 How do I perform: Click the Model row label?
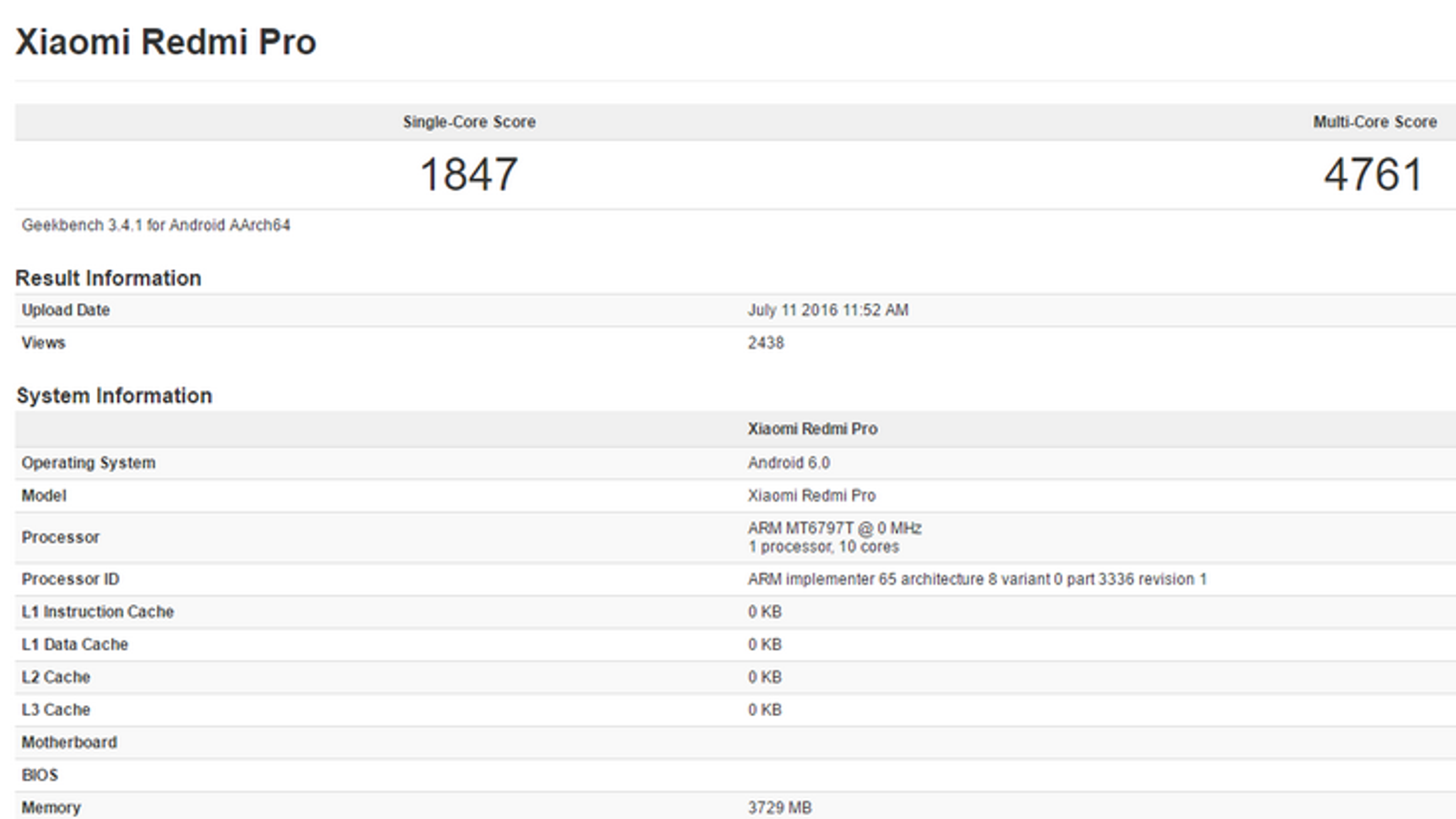(x=44, y=496)
